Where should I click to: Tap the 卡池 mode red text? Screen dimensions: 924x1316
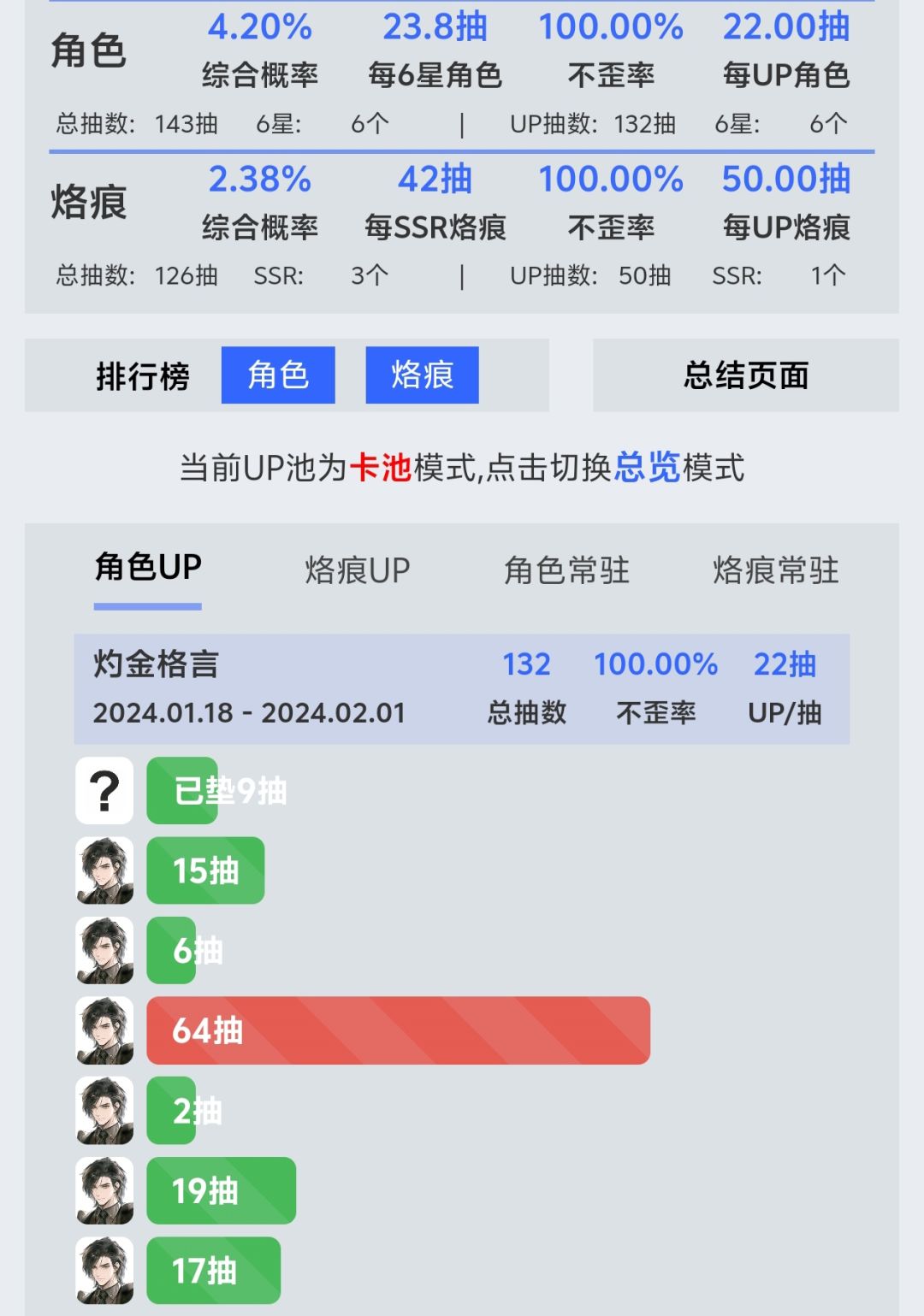point(382,468)
